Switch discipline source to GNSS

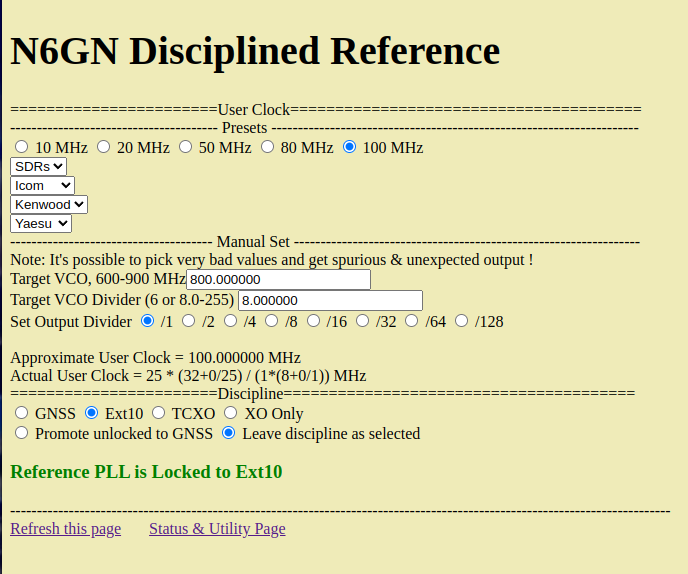coord(21,413)
